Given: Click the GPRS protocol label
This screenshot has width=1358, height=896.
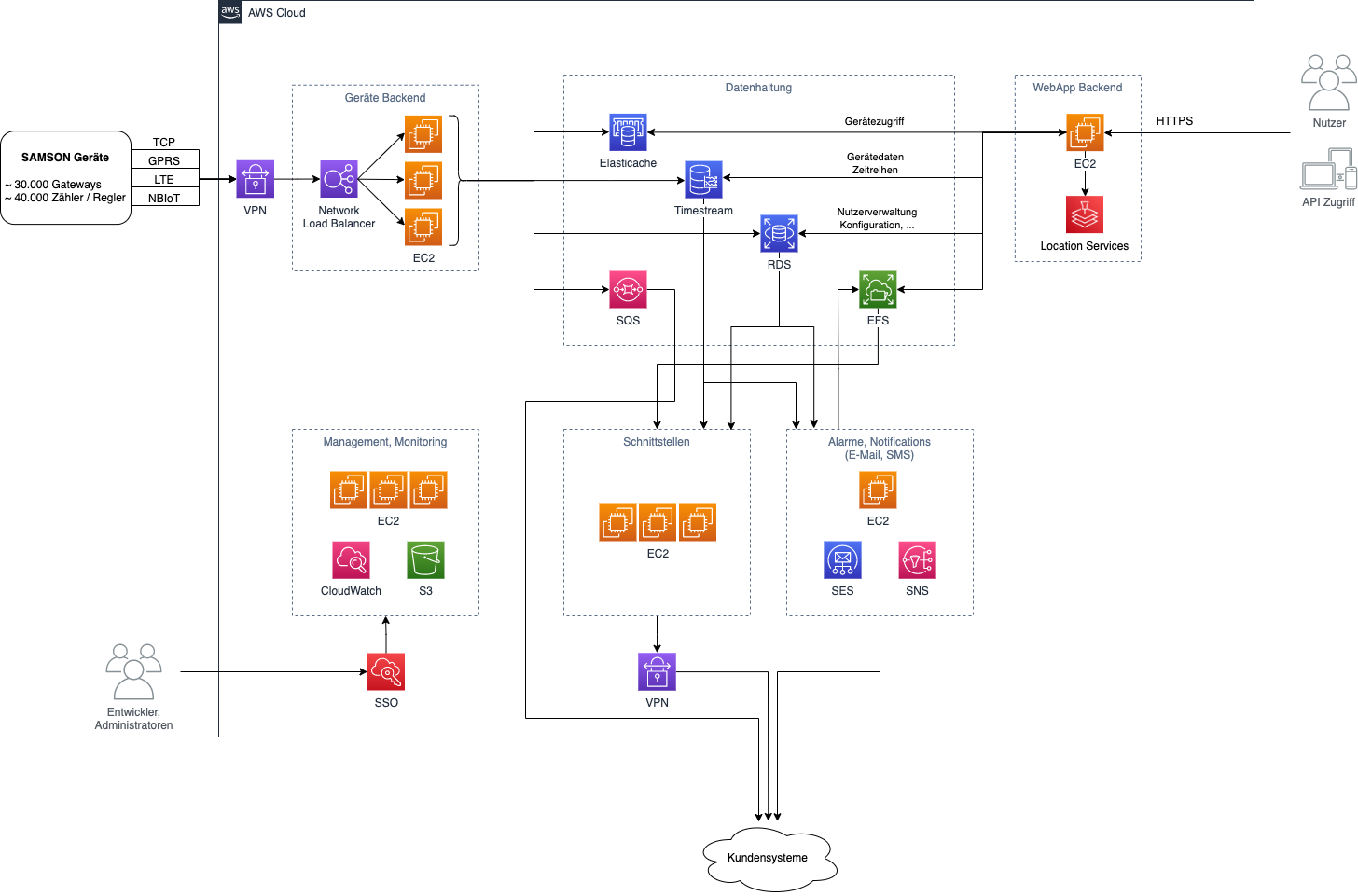Looking at the screenshot, I should pyautogui.click(x=164, y=161).
